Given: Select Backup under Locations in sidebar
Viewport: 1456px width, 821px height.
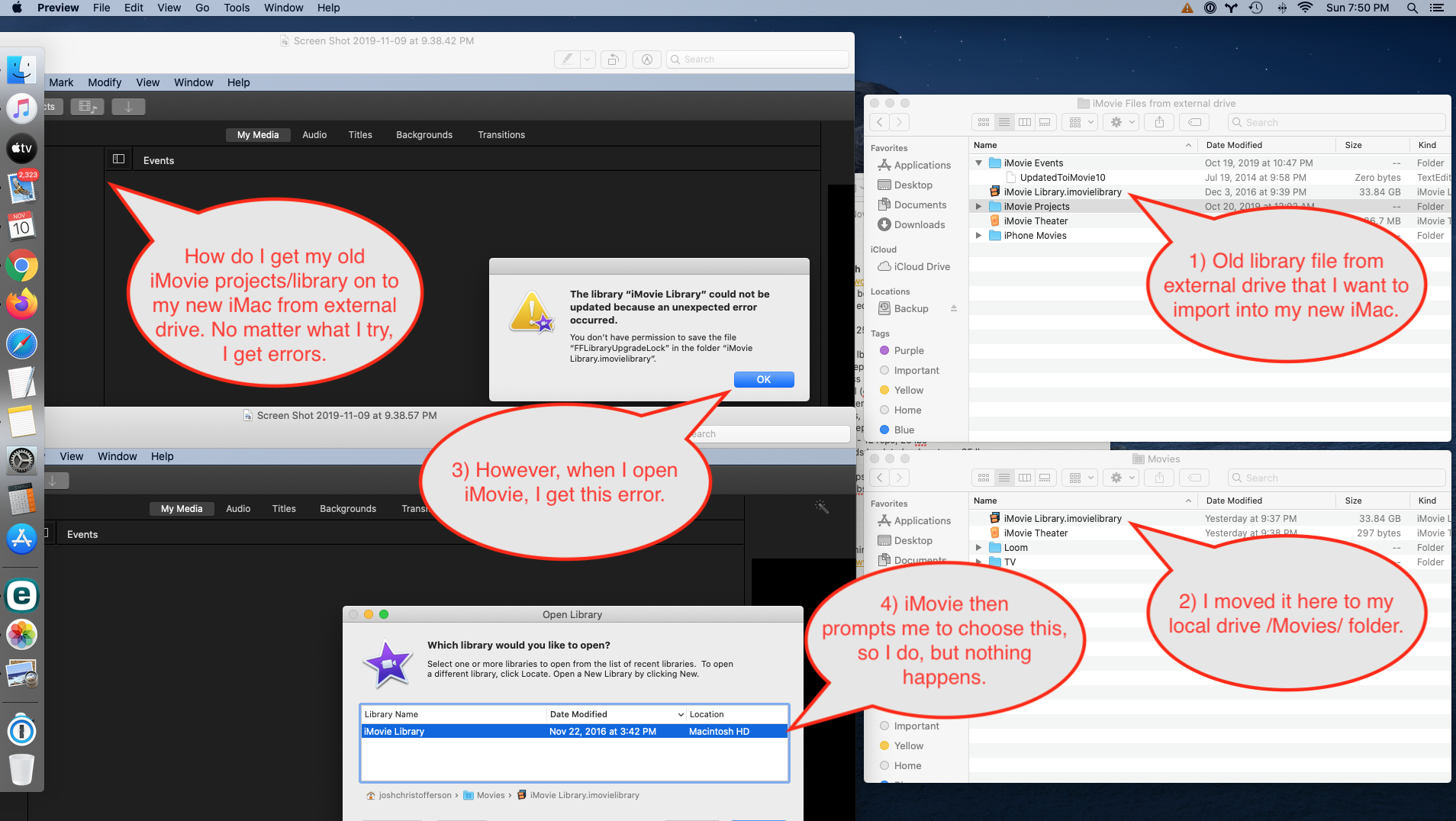Looking at the screenshot, I should pos(903,308).
